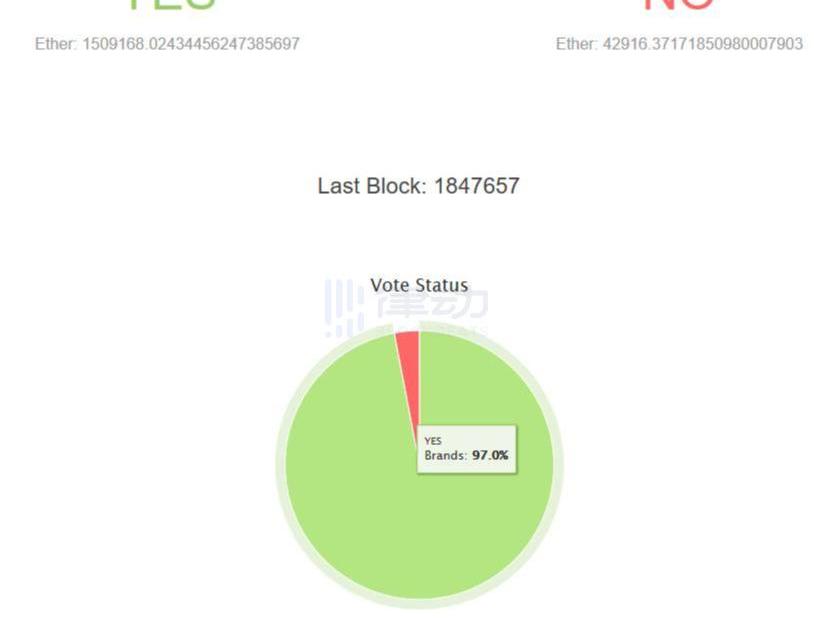Click the block number 1847657
The height and width of the screenshot is (618, 814).
pyautogui.click(x=477, y=186)
